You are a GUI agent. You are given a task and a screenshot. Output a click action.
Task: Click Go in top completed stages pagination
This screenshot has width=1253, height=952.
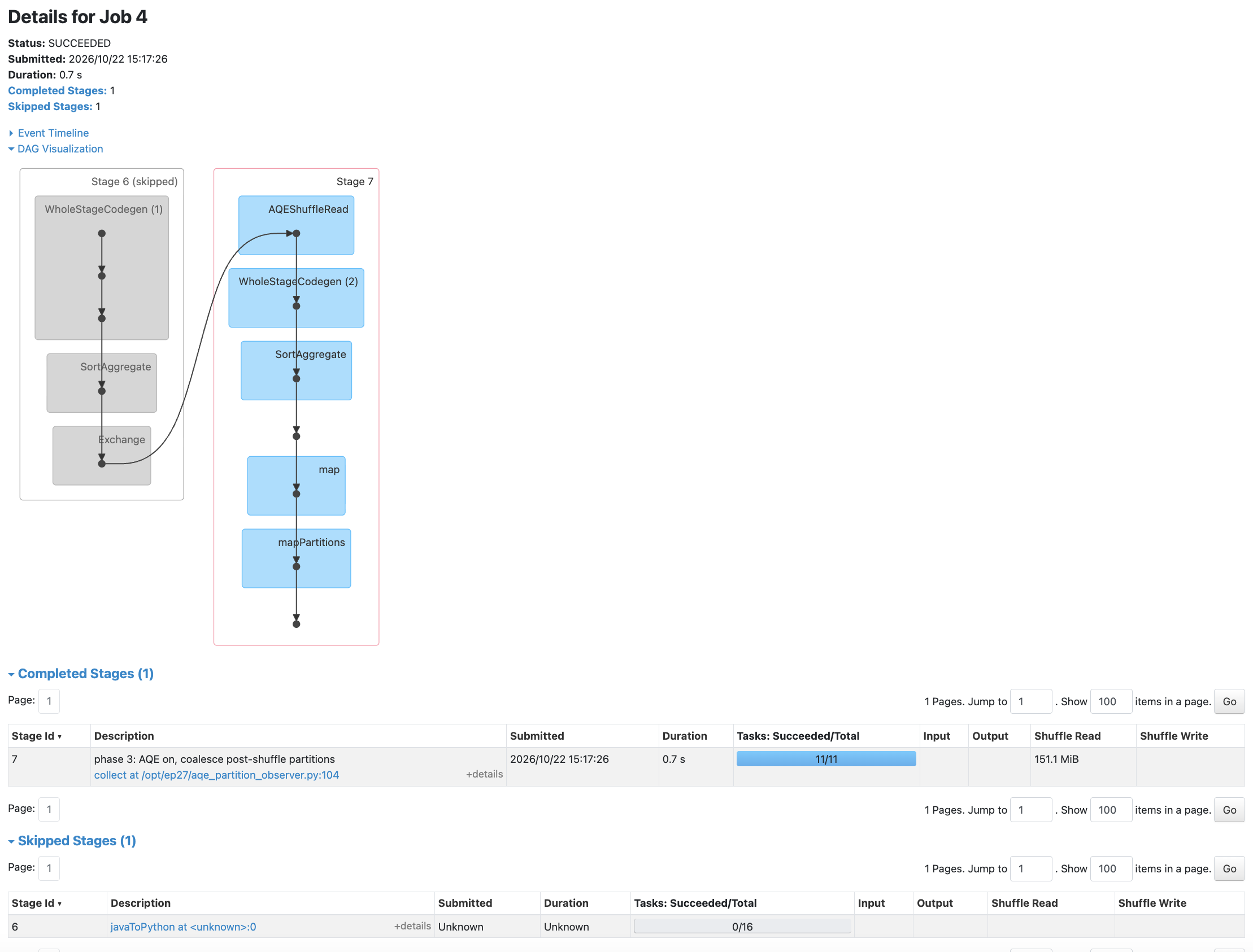[1229, 701]
